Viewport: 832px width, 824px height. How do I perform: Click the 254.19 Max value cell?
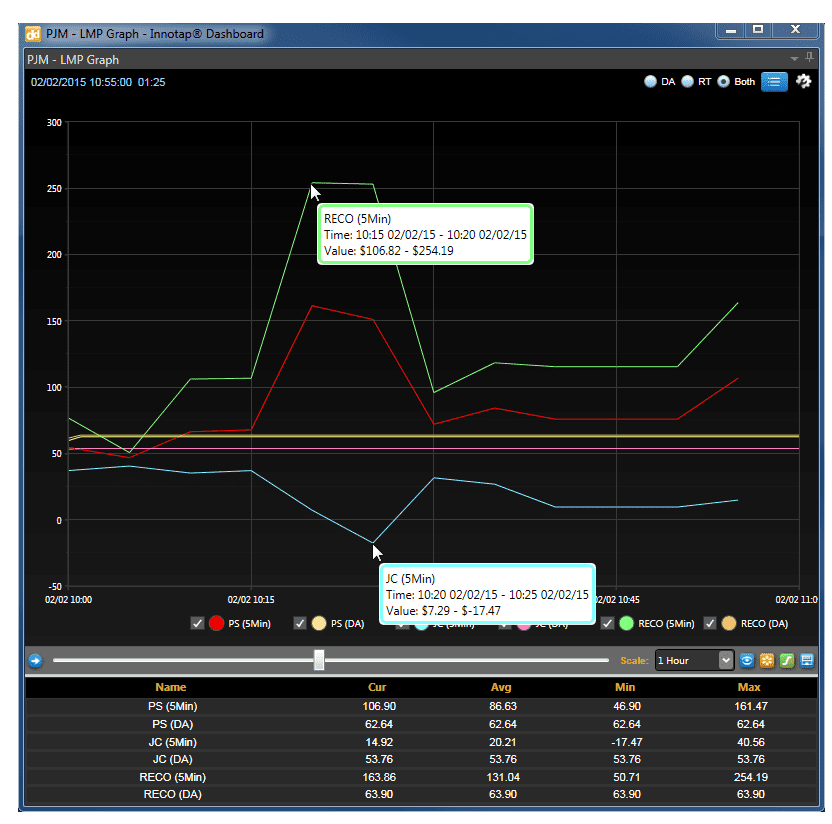[x=751, y=777]
